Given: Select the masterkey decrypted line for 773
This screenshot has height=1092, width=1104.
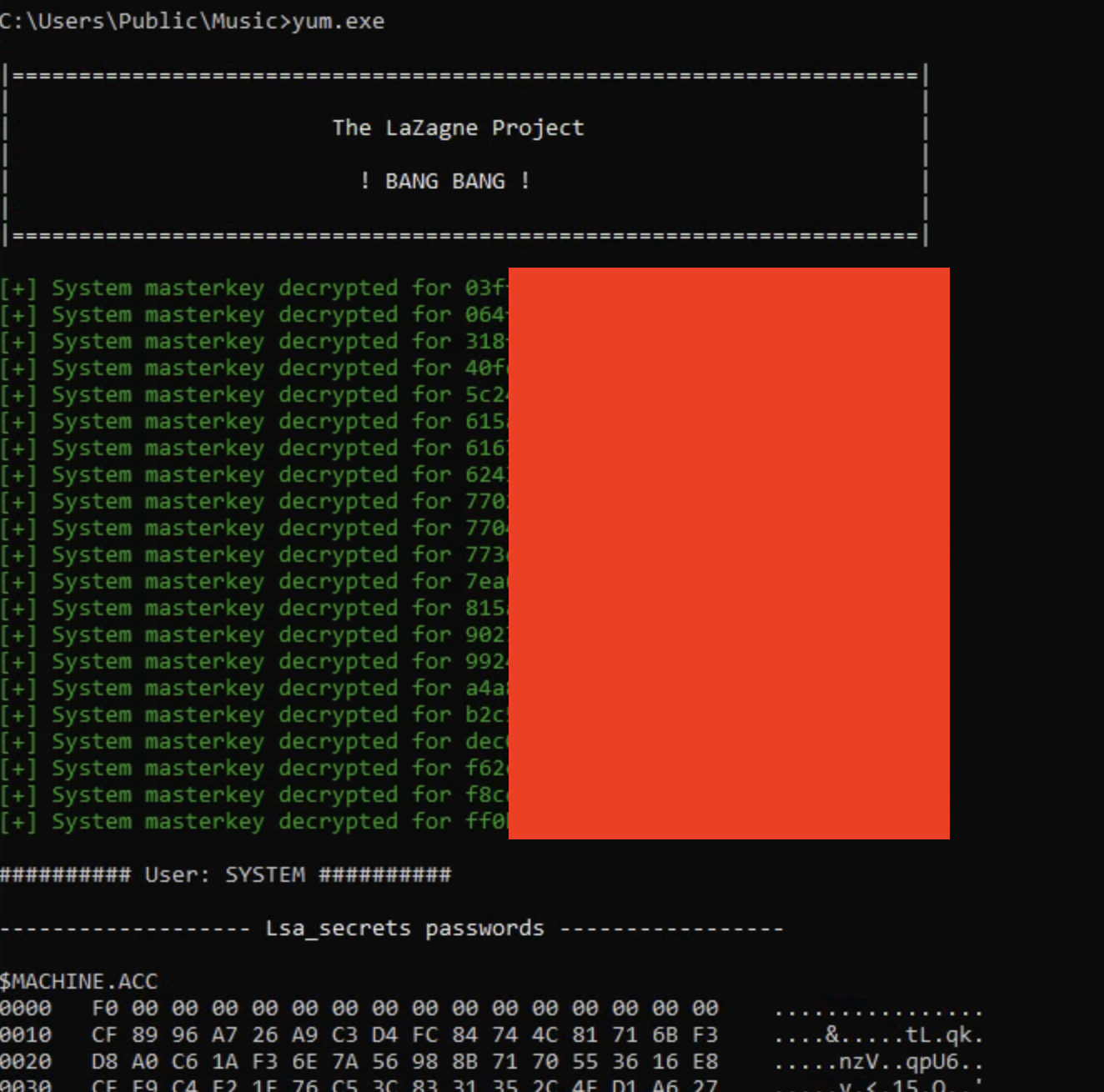Looking at the screenshot, I should [253, 554].
